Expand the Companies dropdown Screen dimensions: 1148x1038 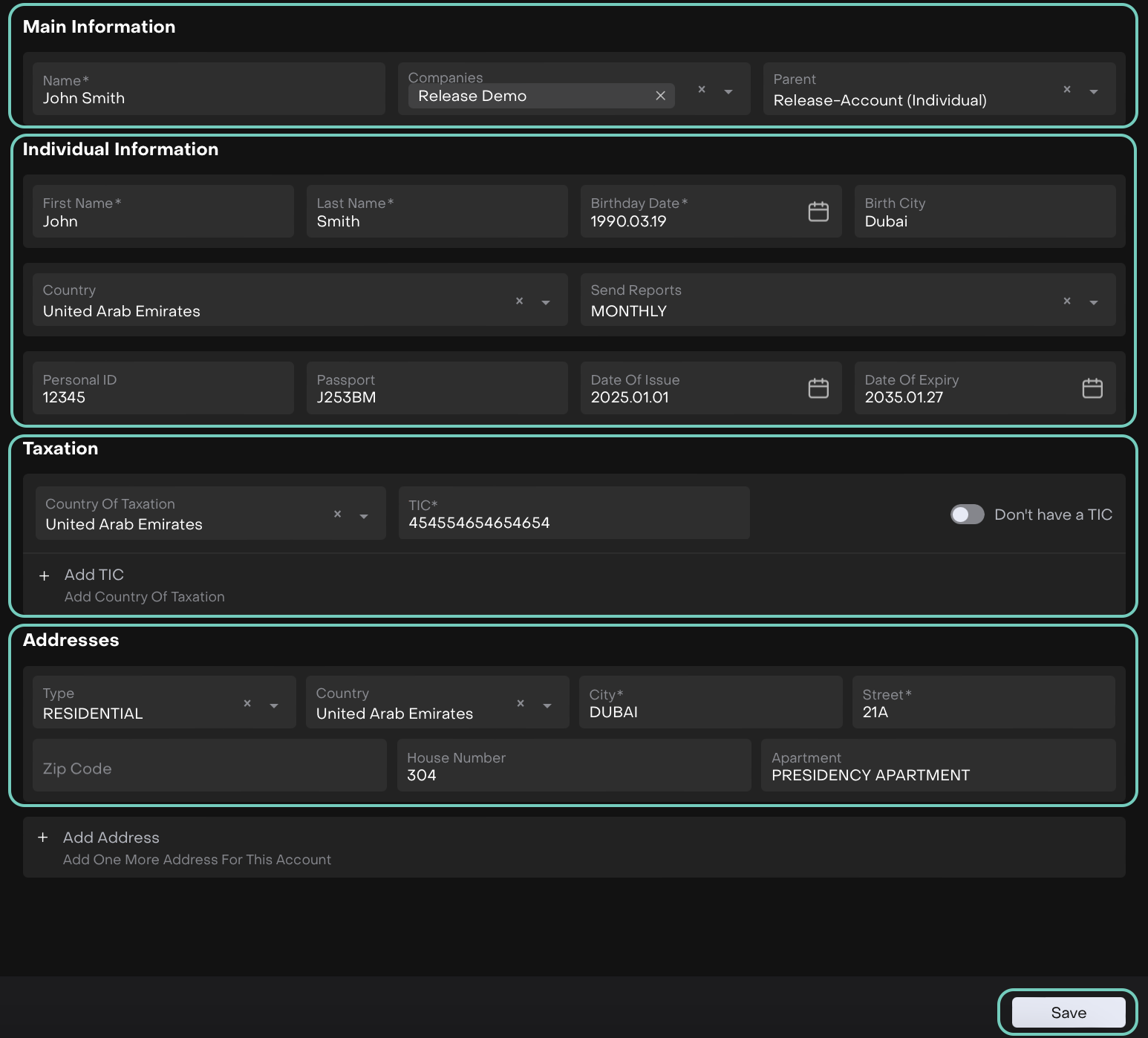coord(728,91)
